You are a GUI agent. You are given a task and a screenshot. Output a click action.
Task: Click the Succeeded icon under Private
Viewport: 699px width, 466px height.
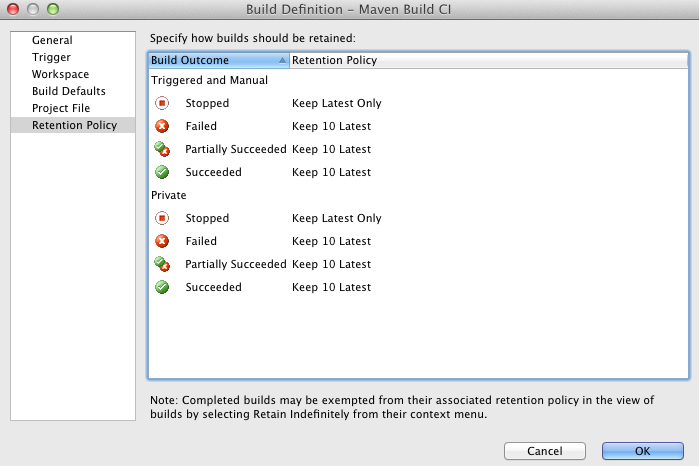(162, 287)
